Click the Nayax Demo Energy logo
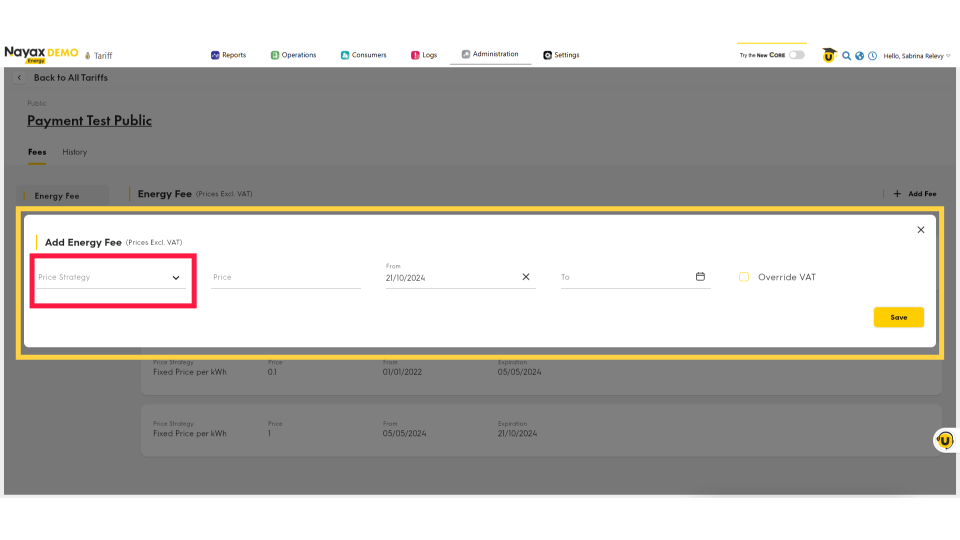This screenshot has height=540, width=960. 41,54
